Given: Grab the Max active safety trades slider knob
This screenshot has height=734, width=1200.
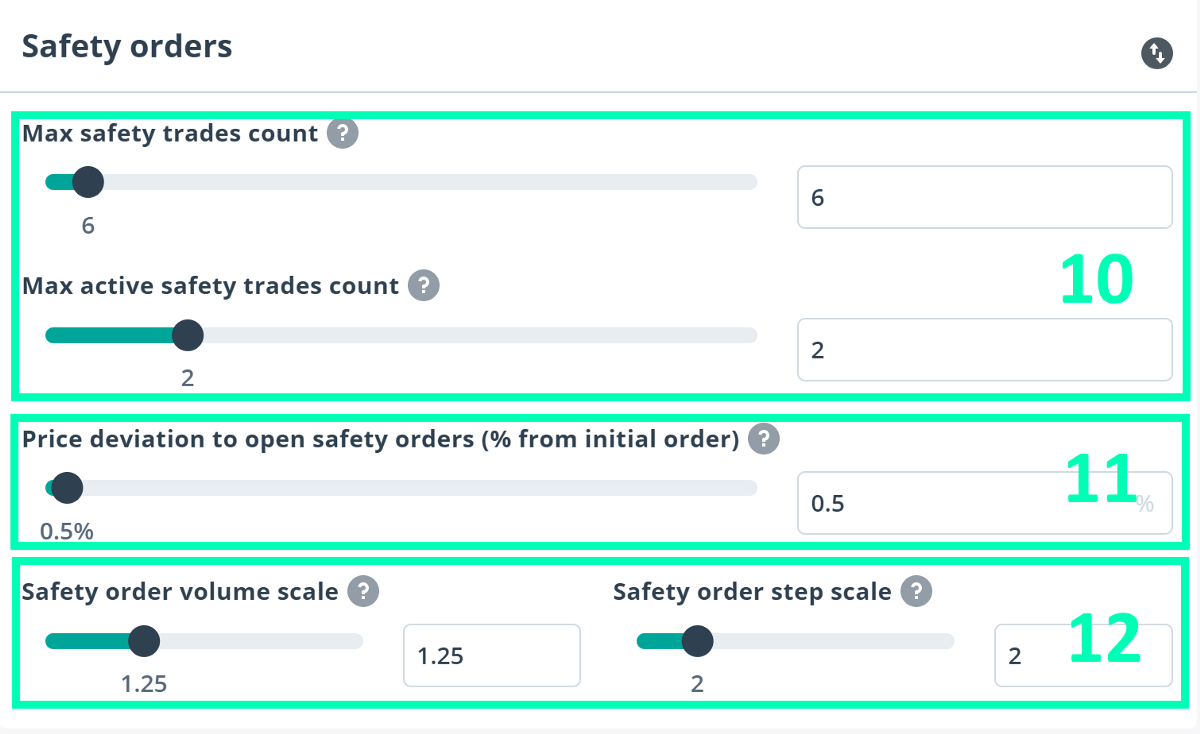Looking at the screenshot, I should tap(187, 335).
